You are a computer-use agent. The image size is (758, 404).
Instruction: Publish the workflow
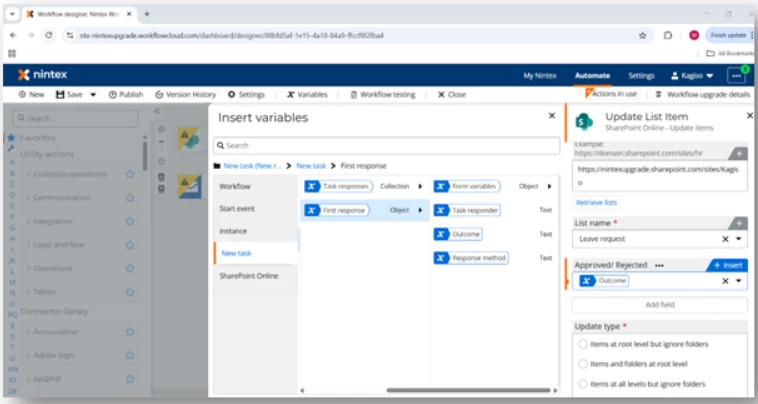(126, 94)
